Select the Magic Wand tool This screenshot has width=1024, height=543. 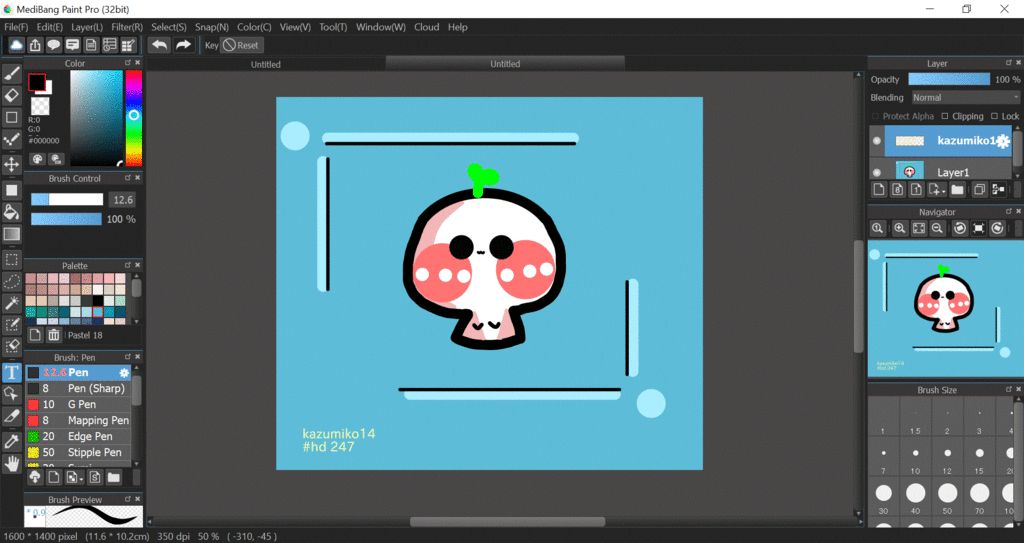click(x=11, y=303)
